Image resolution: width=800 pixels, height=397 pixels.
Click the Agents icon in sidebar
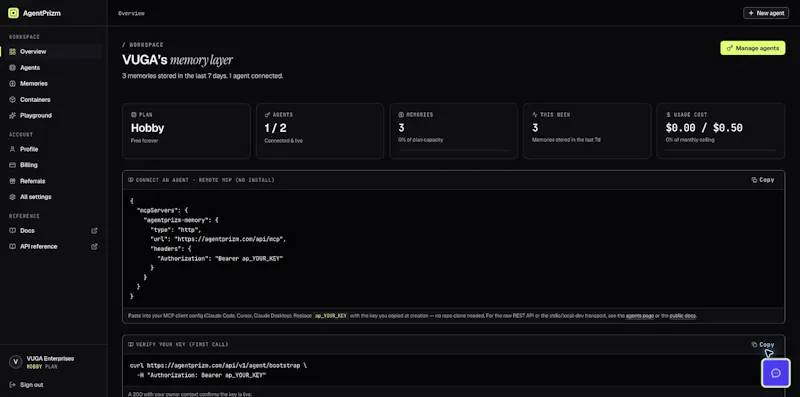[13, 67]
